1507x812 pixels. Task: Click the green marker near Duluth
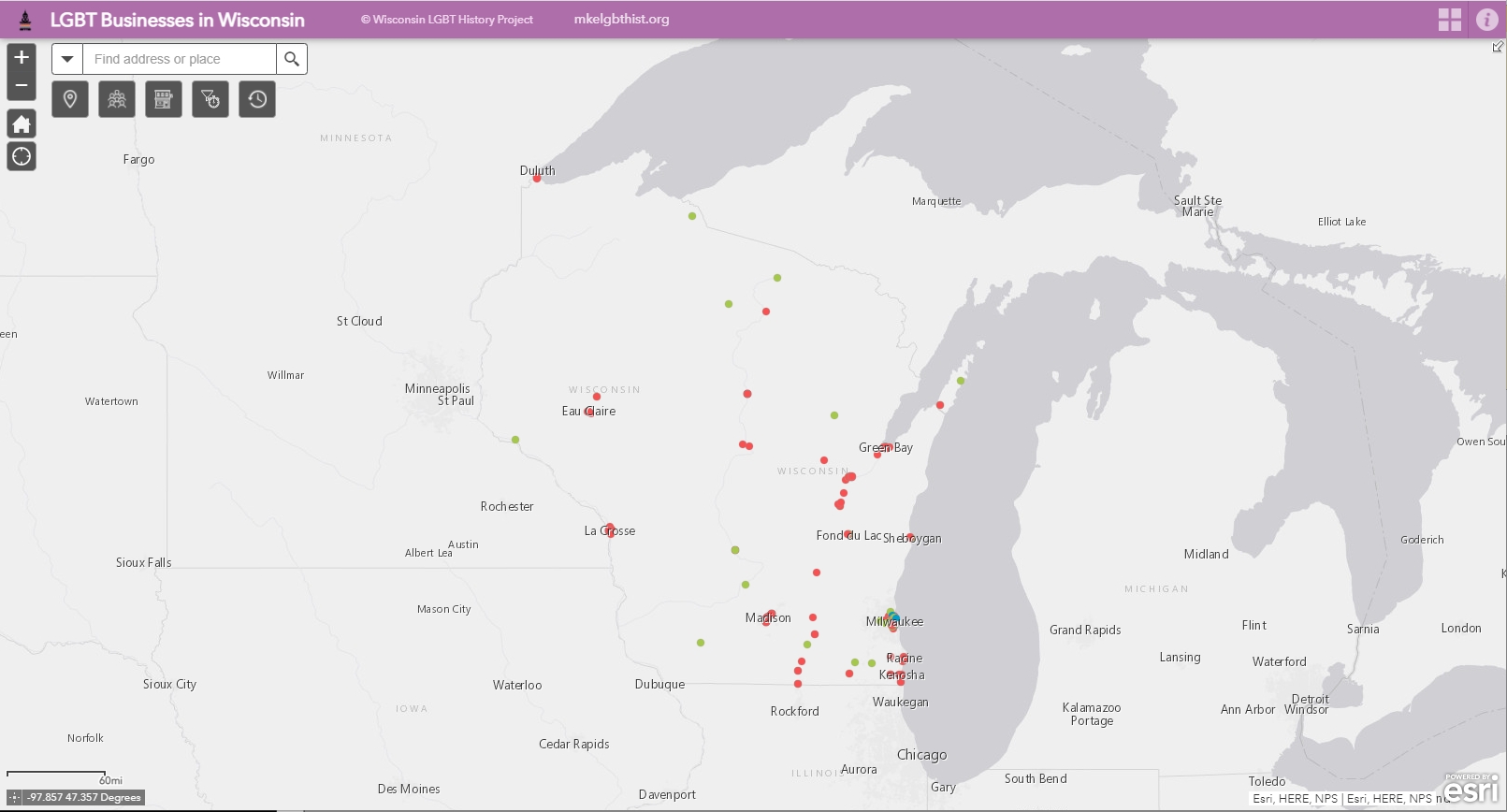692,216
